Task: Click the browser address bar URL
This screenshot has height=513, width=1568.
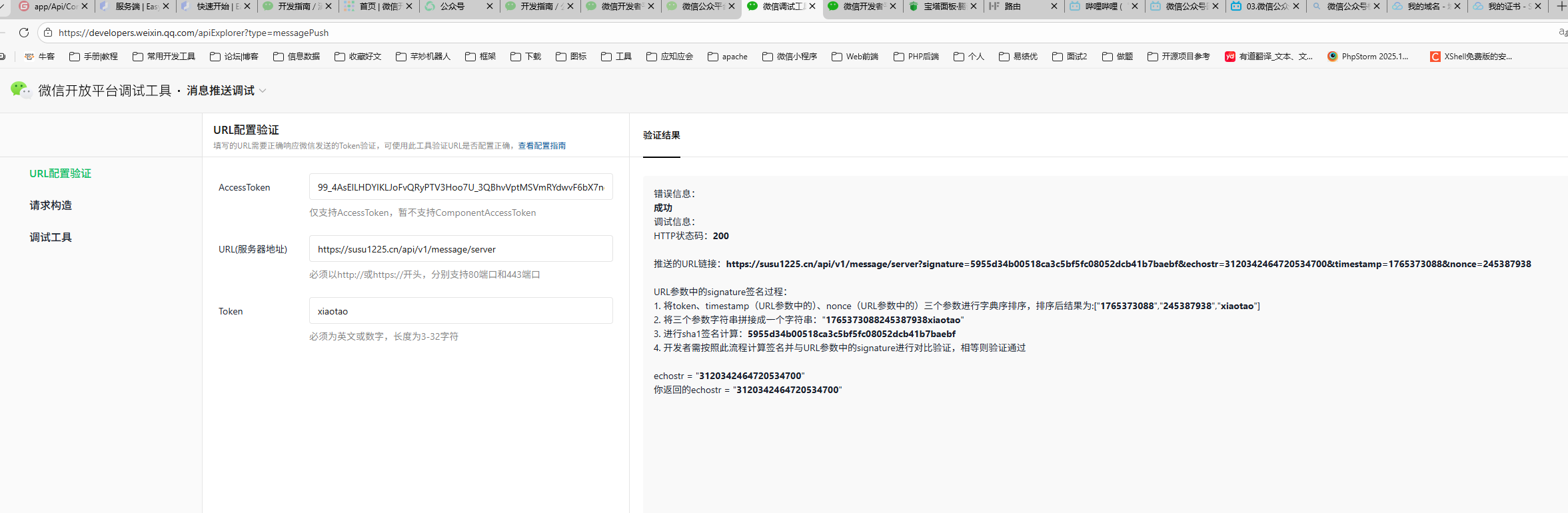Action: point(193,33)
